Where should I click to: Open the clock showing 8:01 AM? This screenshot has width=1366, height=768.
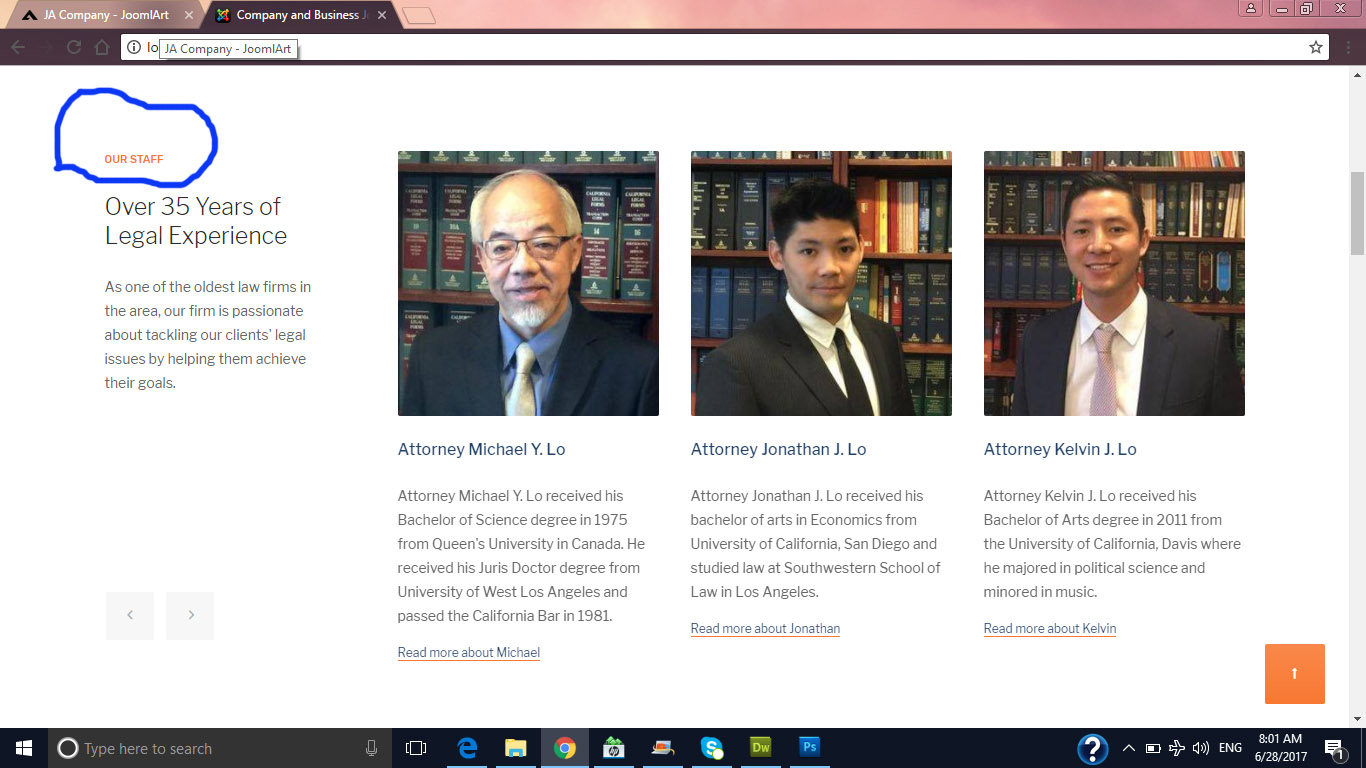(x=1281, y=748)
